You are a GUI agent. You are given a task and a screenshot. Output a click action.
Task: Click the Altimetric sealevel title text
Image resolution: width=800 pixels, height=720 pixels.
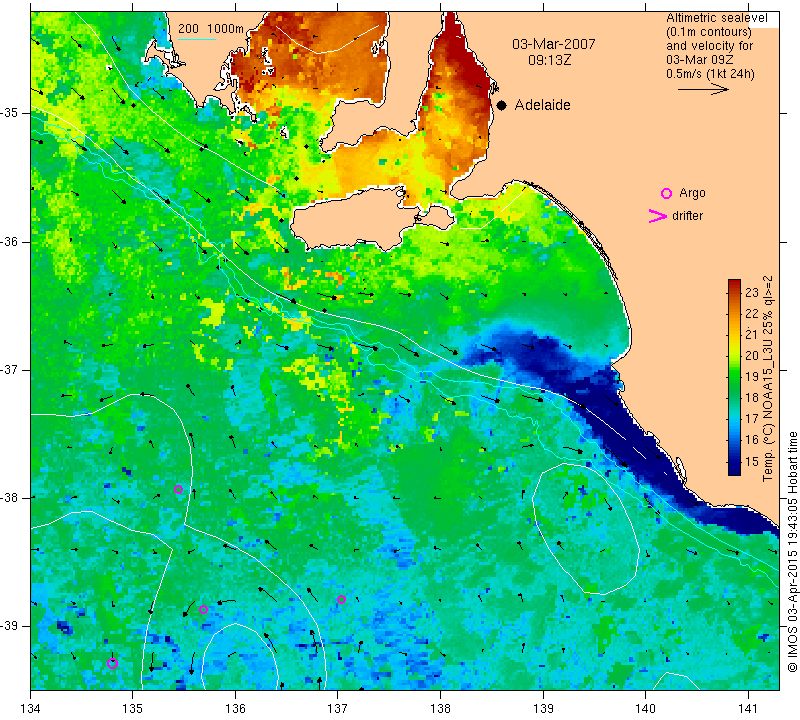[x=717, y=18]
